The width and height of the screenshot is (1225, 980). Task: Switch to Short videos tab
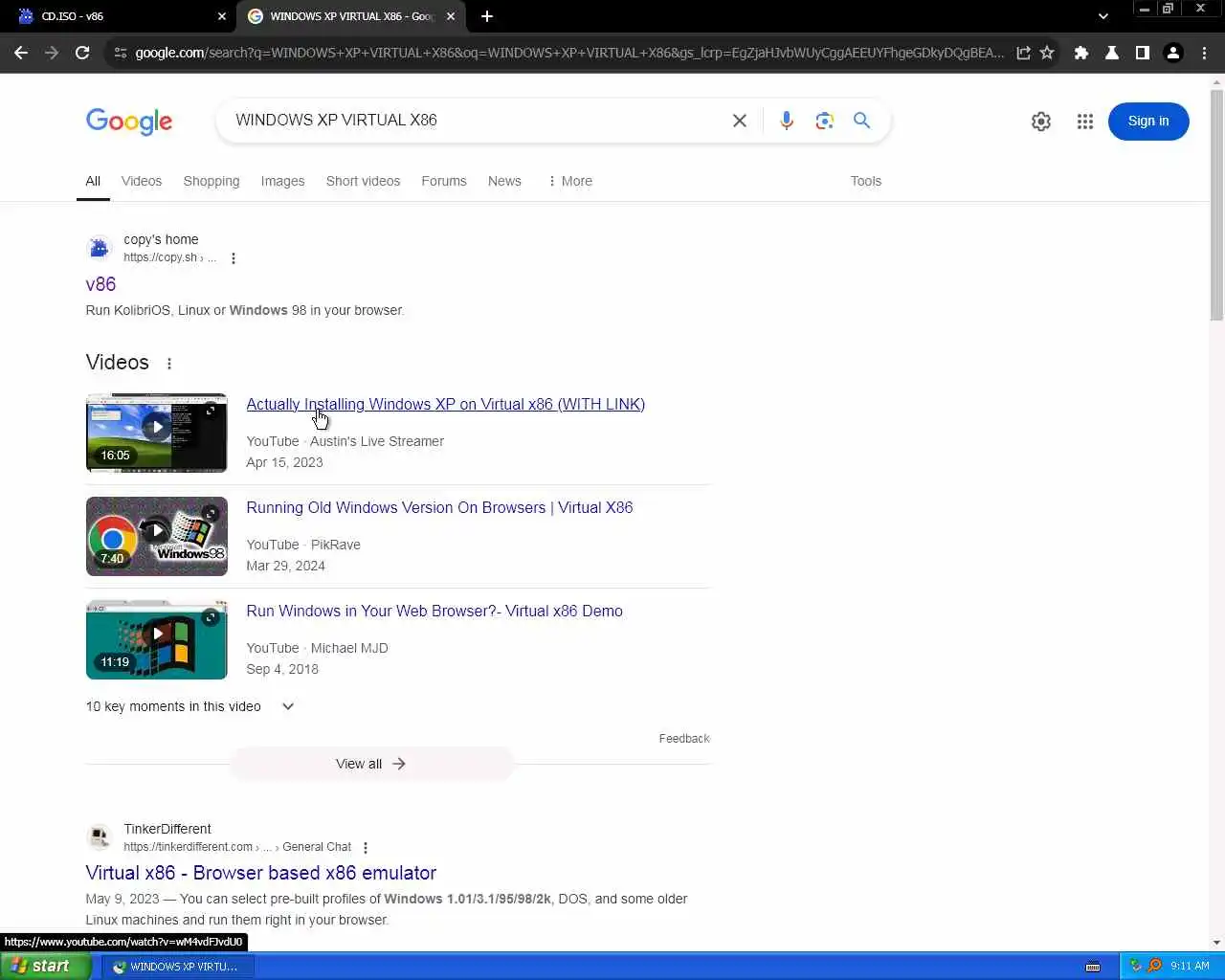click(x=363, y=181)
